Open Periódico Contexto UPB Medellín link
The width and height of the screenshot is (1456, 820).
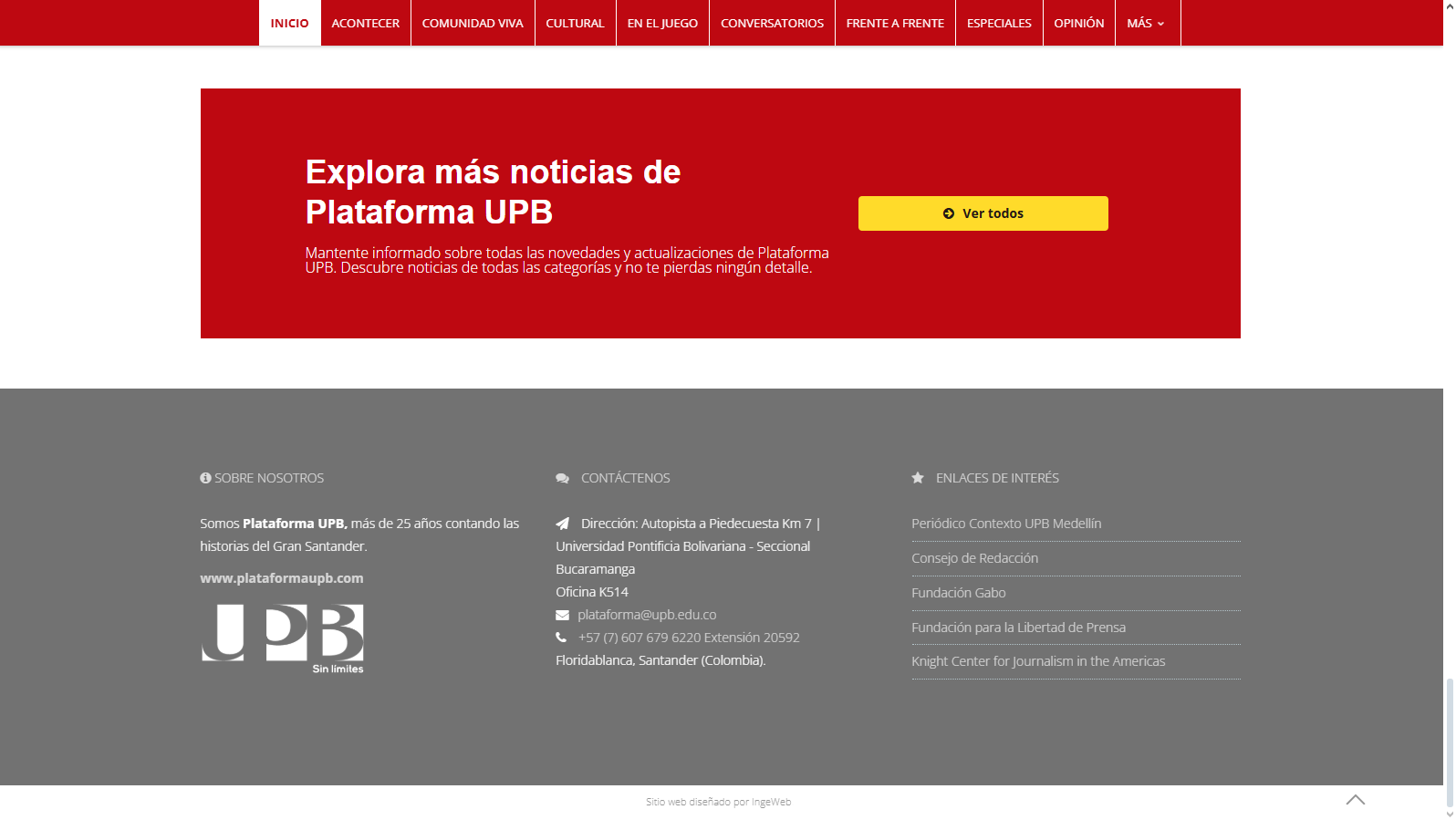pyautogui.click(x=1006, y=524)
